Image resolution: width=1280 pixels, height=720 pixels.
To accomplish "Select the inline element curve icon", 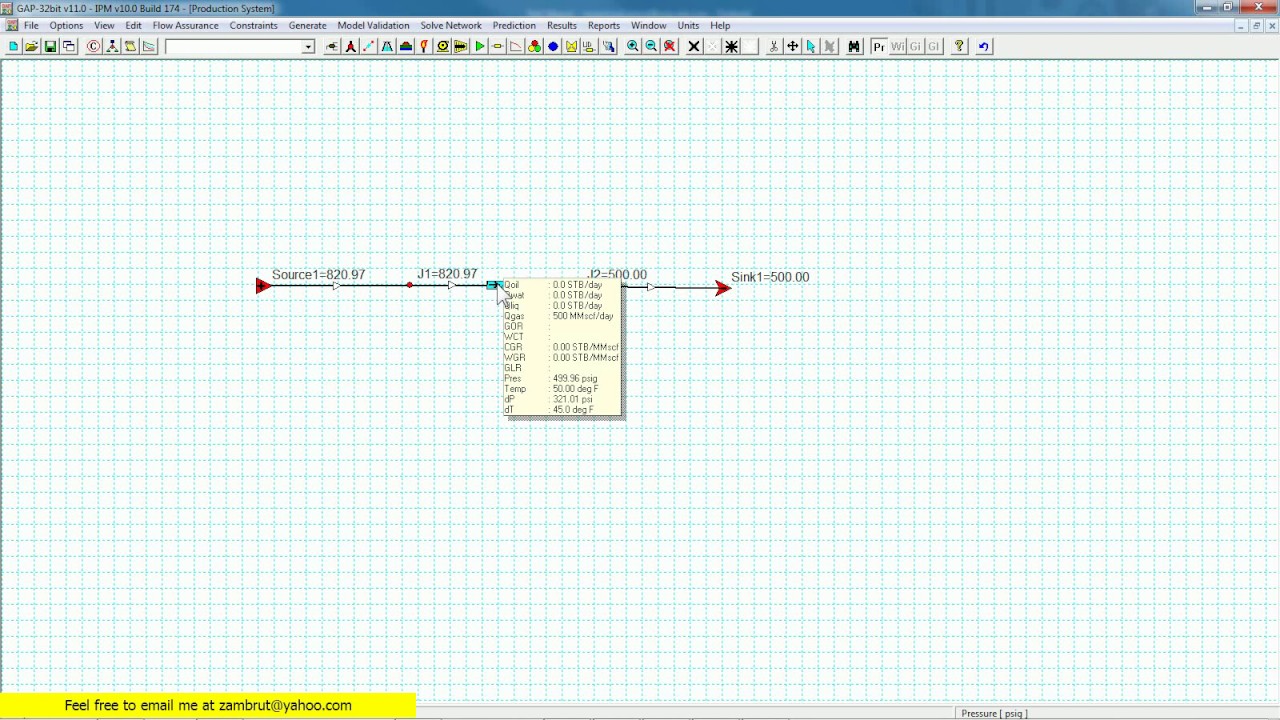I will tap(517, 46).
